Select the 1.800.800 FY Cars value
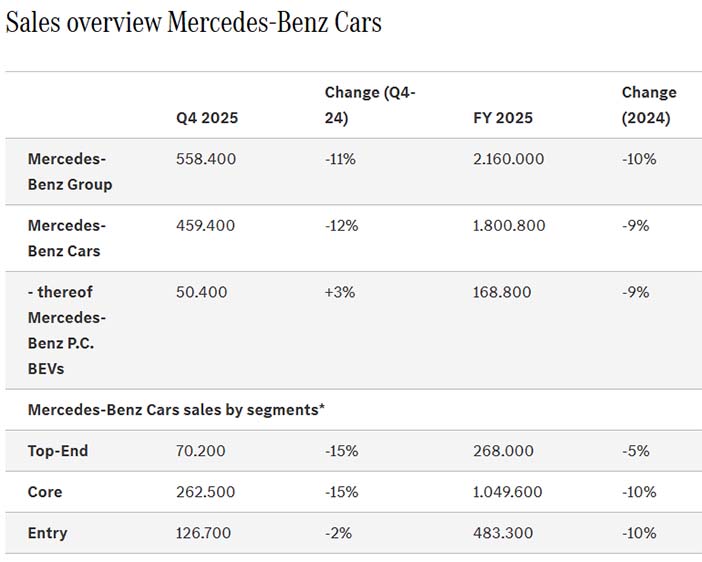Viewport: 702px width, 562px height. click(509, 226)
